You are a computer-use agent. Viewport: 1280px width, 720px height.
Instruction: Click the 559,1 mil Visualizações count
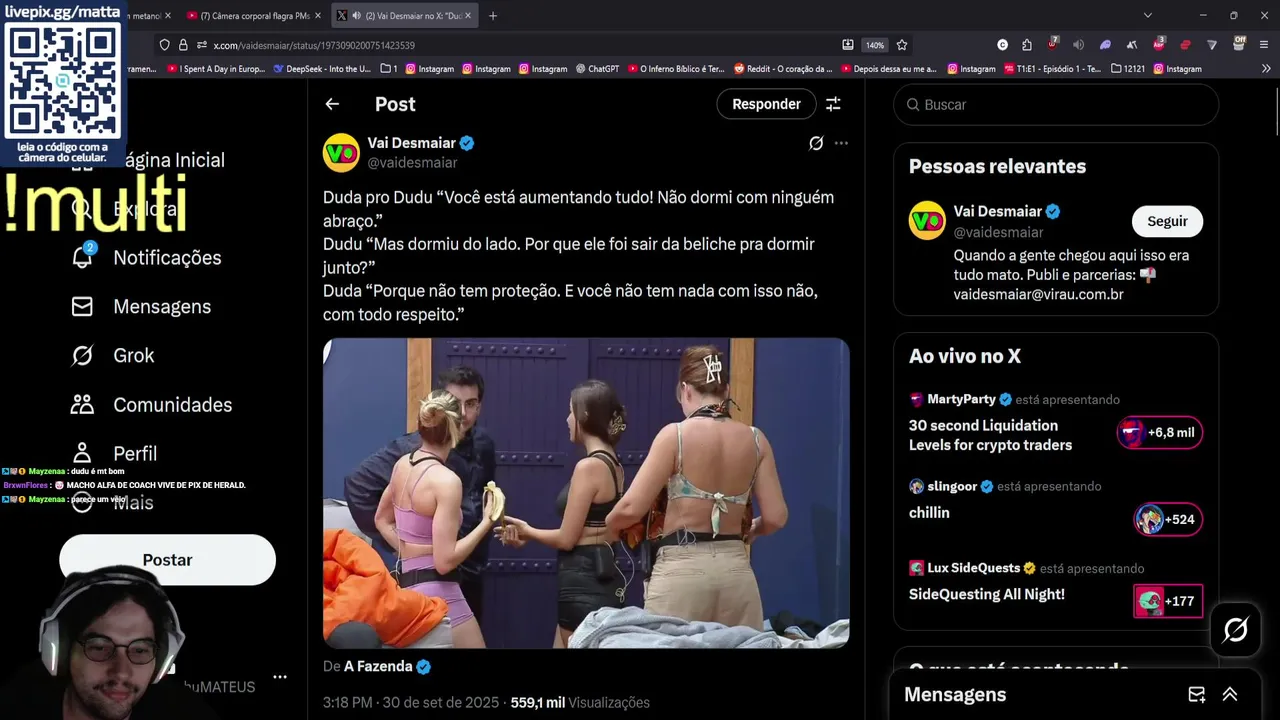580,702
